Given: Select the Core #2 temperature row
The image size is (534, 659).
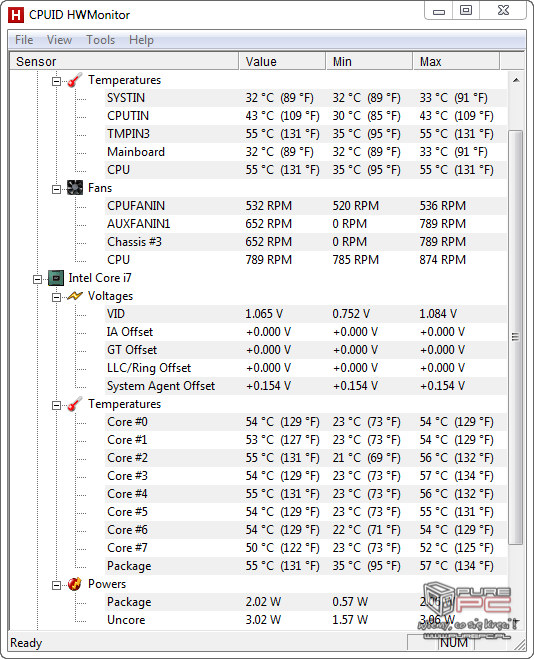Looking at the screenshot, I should (305, 458).
